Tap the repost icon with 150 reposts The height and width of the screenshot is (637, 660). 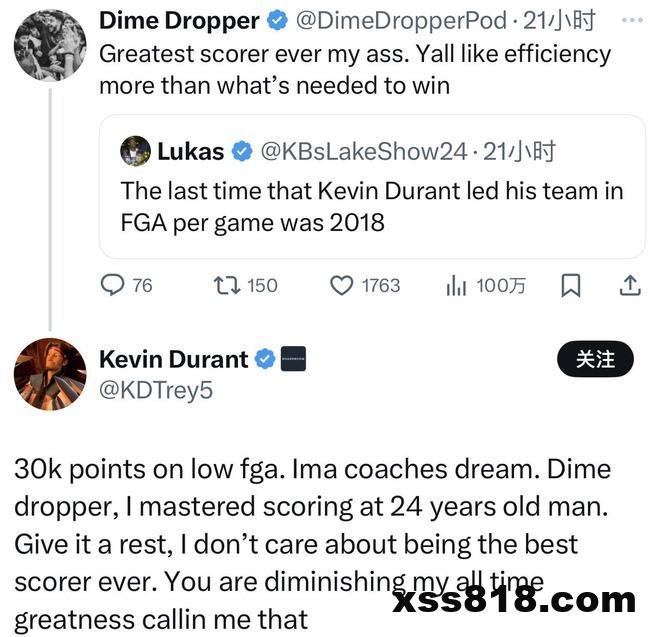point(227,285)
